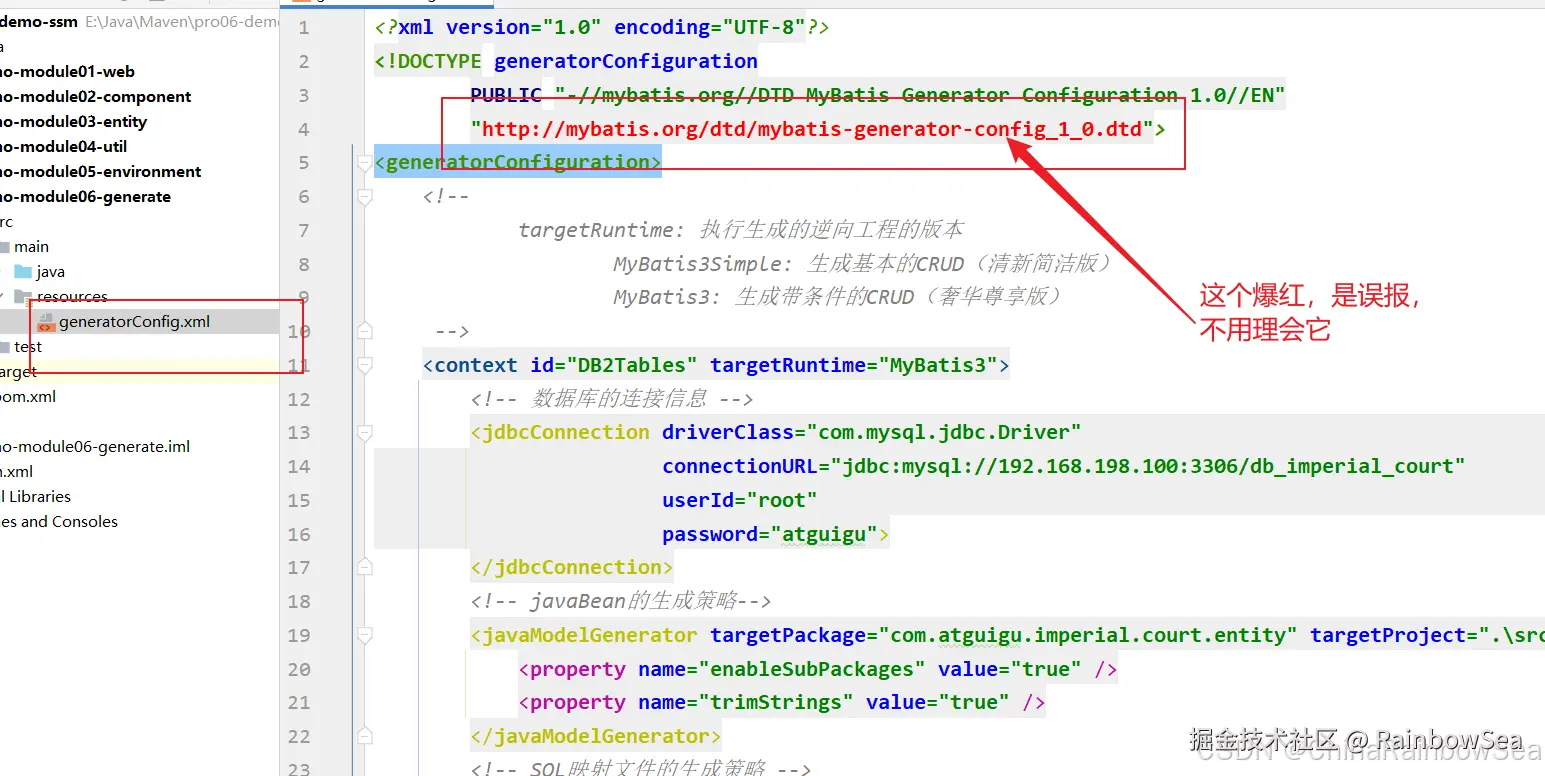Viewport: 1545px width, 776px height.
Task: Click the resources folder icon
Action: click(x=23, y=297)
